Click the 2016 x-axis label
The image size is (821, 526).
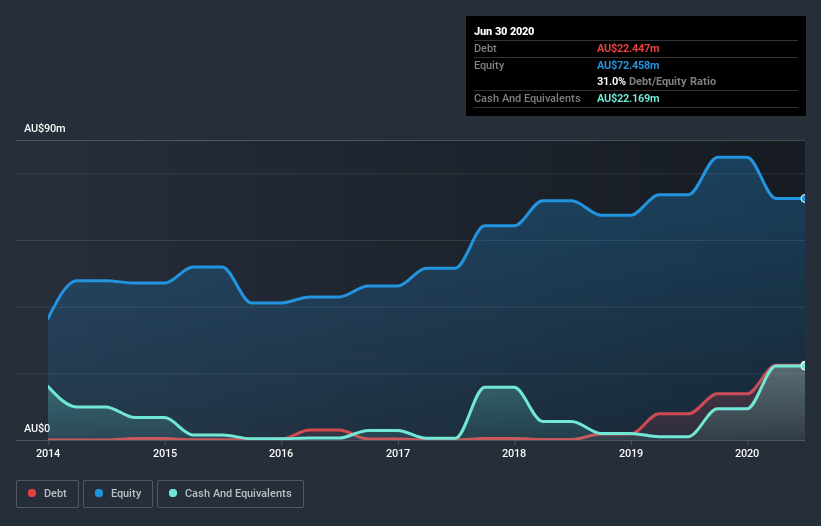(x=281, y=453)
